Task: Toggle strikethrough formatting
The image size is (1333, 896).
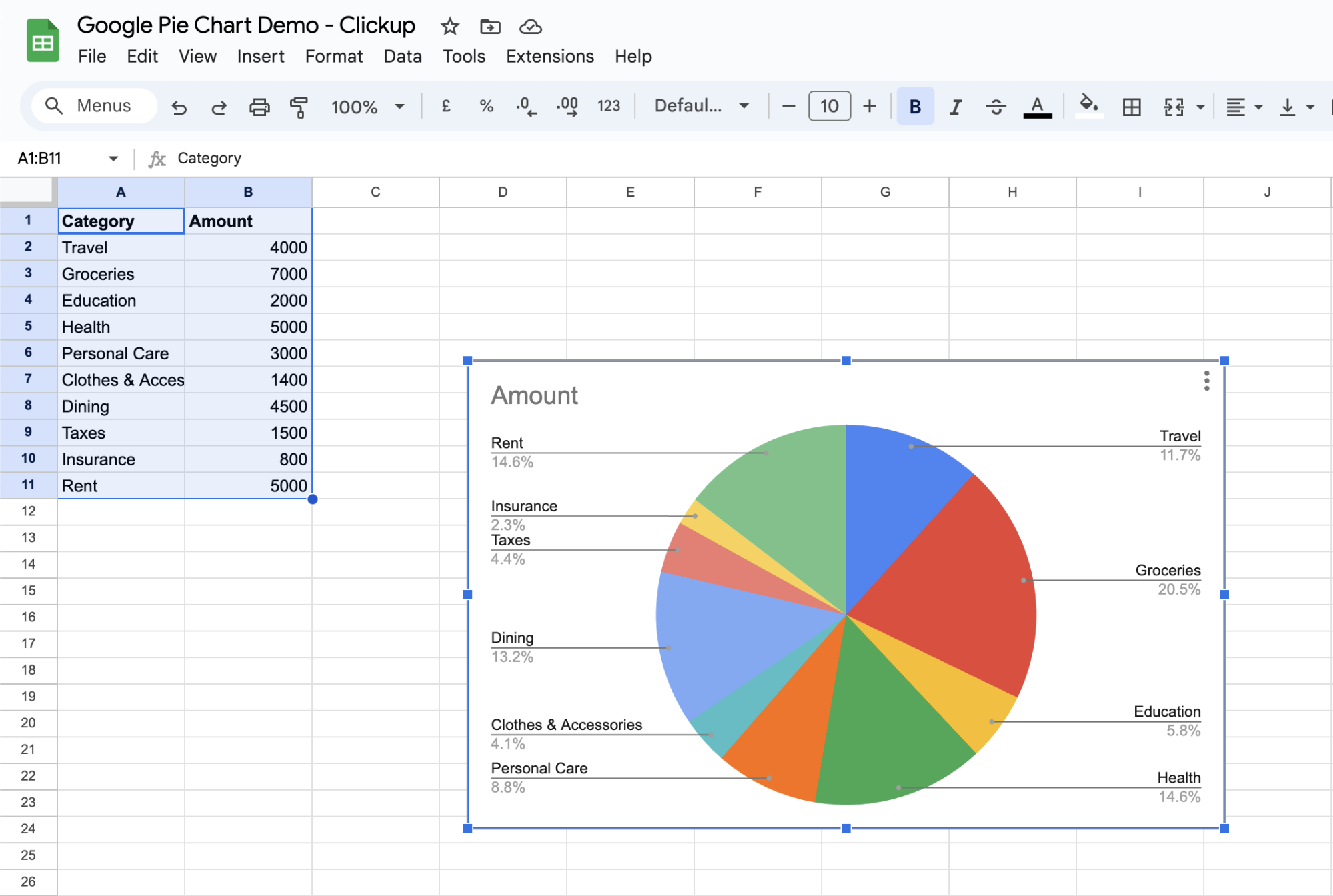Action: pos(996,107)
